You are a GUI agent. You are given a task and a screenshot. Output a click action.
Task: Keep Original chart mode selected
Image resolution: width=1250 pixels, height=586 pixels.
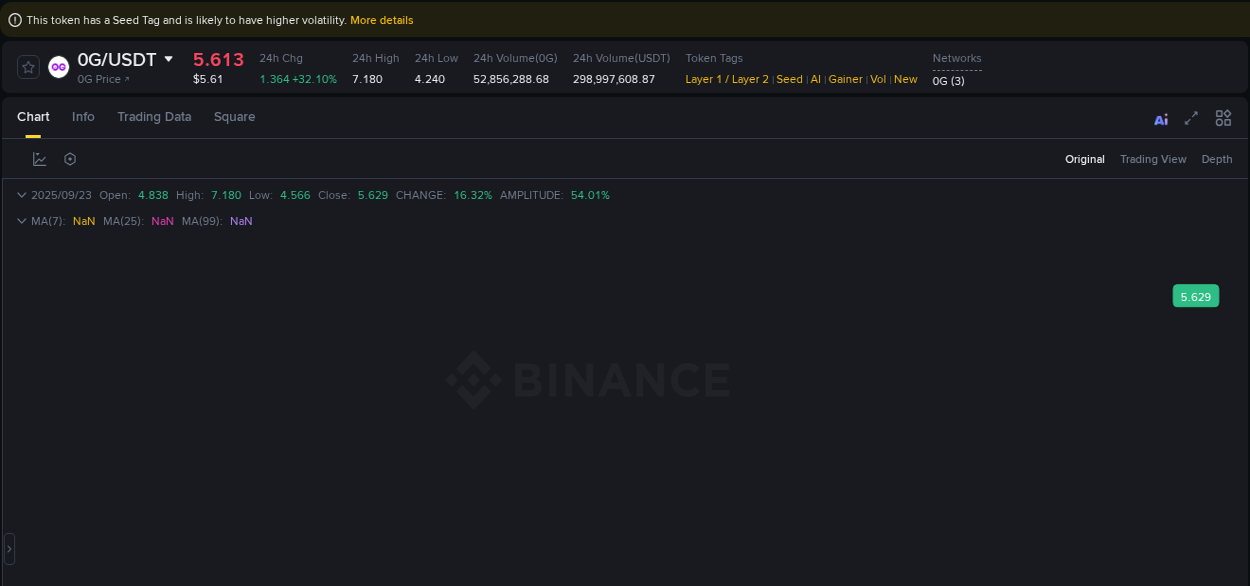pos(1084,158)
